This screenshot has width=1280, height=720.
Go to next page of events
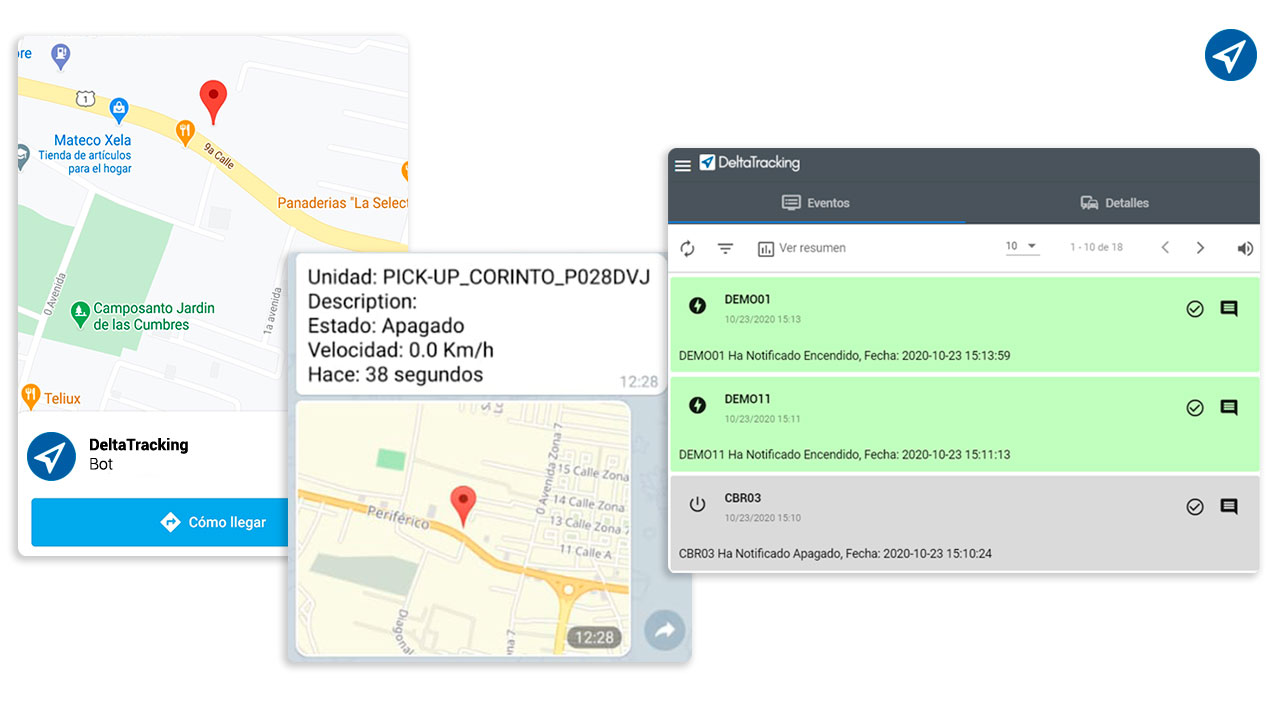[1201, 248]
